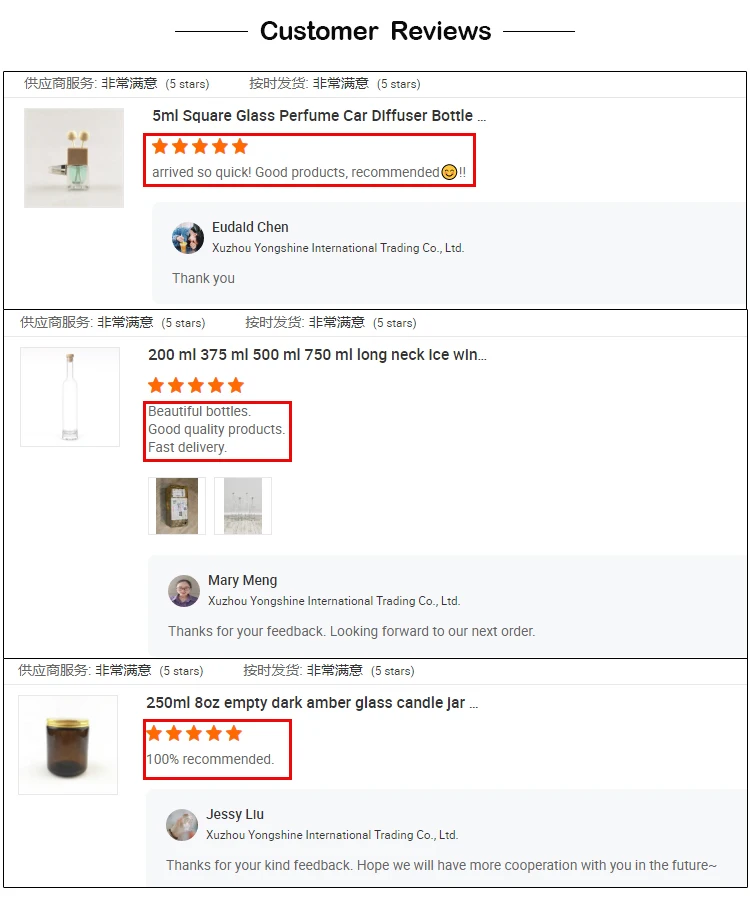Open the perfume car diffuser bottle thumbnail
750x898 pixels.
[x=74, y=158]
